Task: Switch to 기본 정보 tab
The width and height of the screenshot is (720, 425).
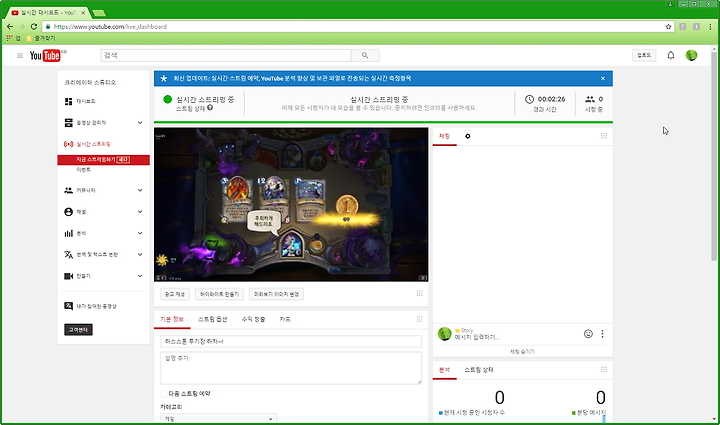Action: pyautogui.click(x=172, y=319)
